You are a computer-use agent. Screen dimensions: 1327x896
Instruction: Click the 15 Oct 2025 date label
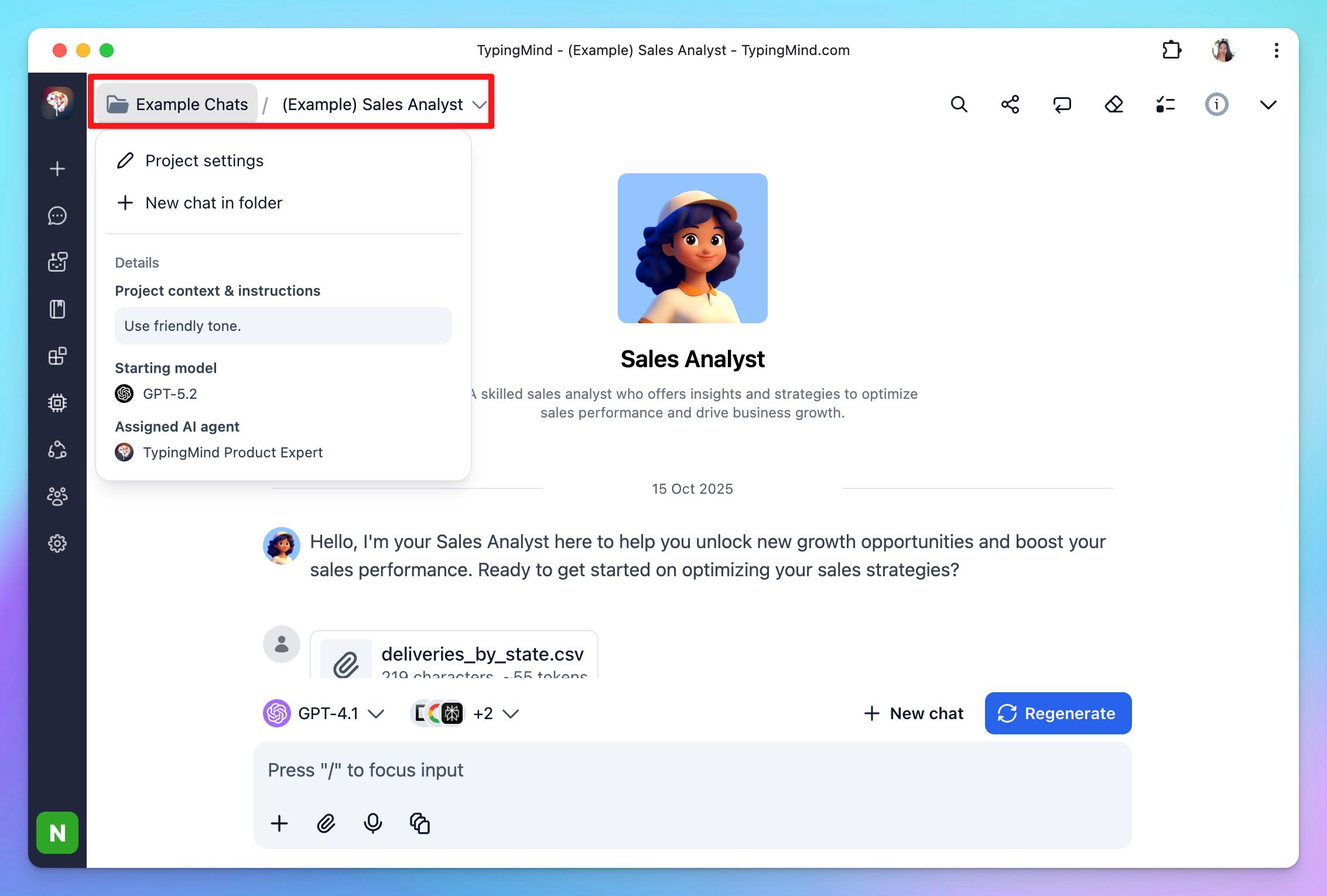(693, 489)
